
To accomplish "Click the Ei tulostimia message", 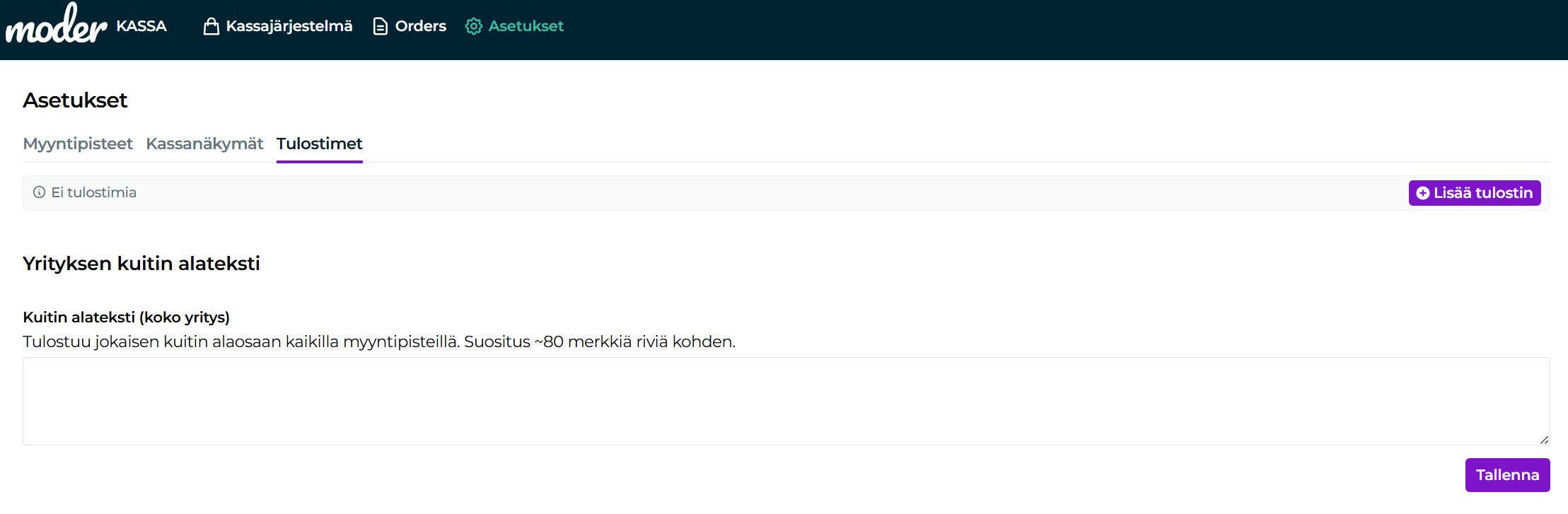I will (x=94, y=192).
